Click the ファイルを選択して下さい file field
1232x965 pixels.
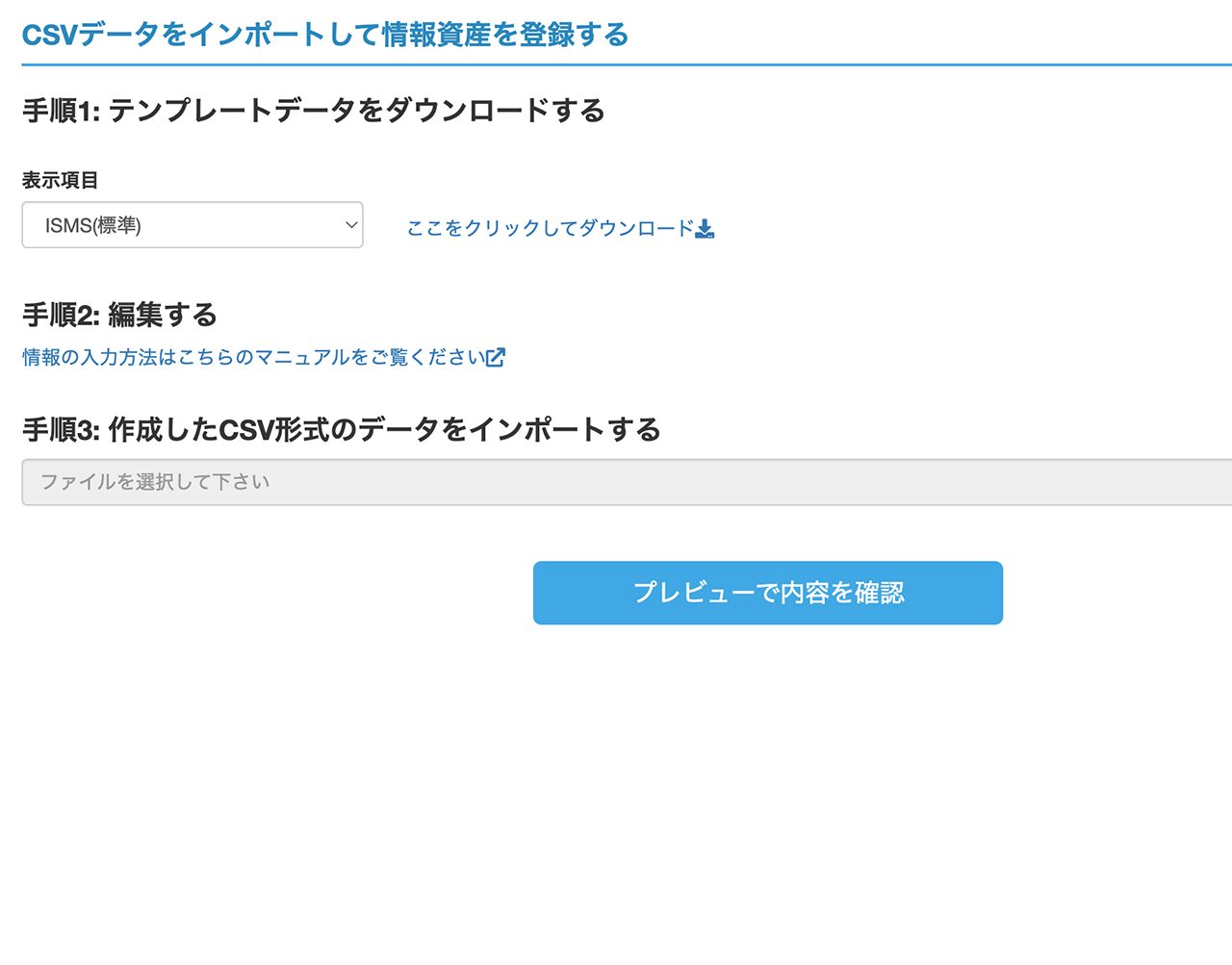point(627,482)
